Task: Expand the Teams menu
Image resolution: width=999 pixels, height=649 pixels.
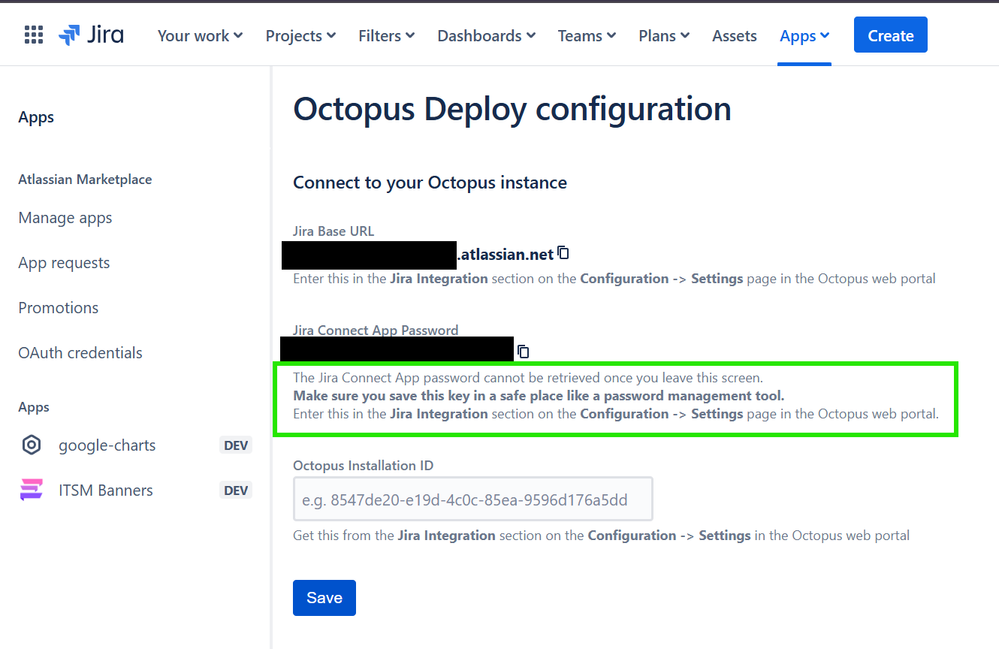Action: pyautogui.click(x=587, y=36)
